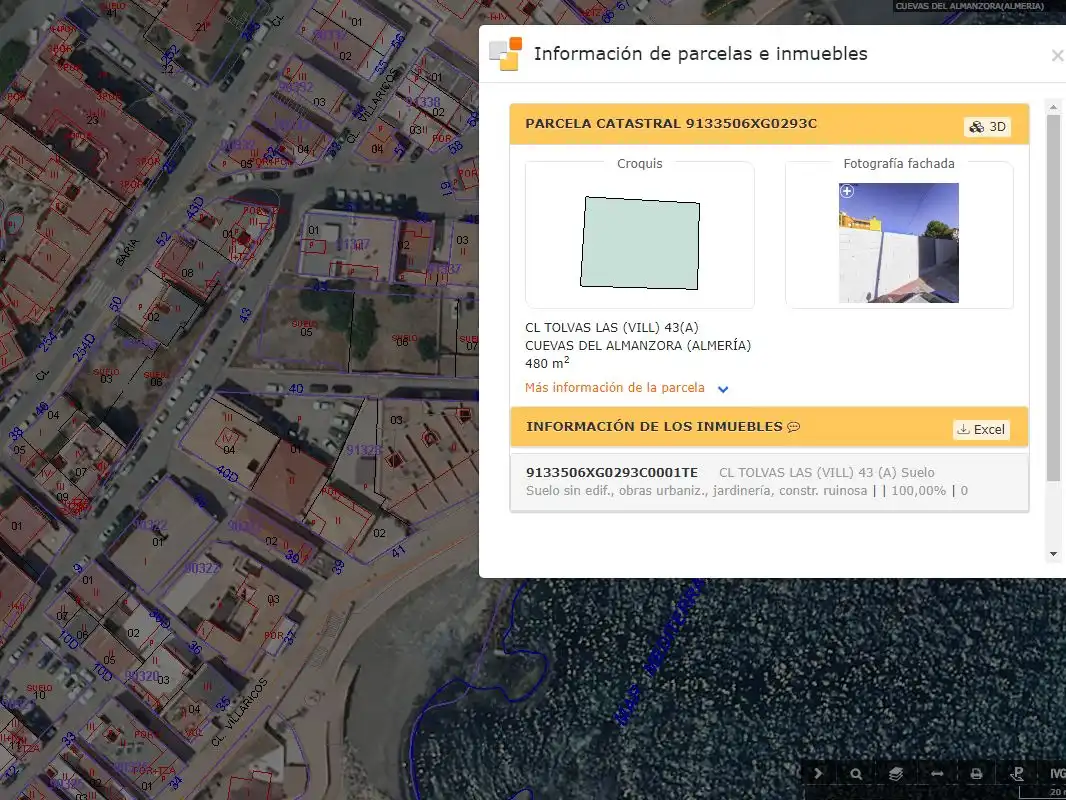Open the parcel croquis sketch
Viewport: 1066px width, 800px height.
(640, 243)
